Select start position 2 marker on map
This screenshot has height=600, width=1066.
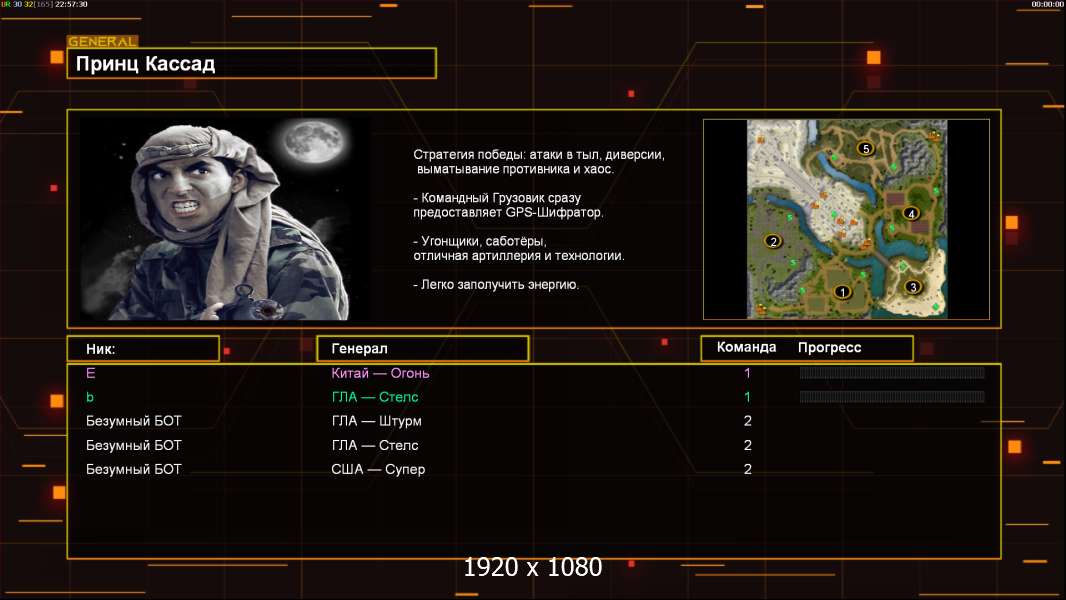[x=772, y=241]
